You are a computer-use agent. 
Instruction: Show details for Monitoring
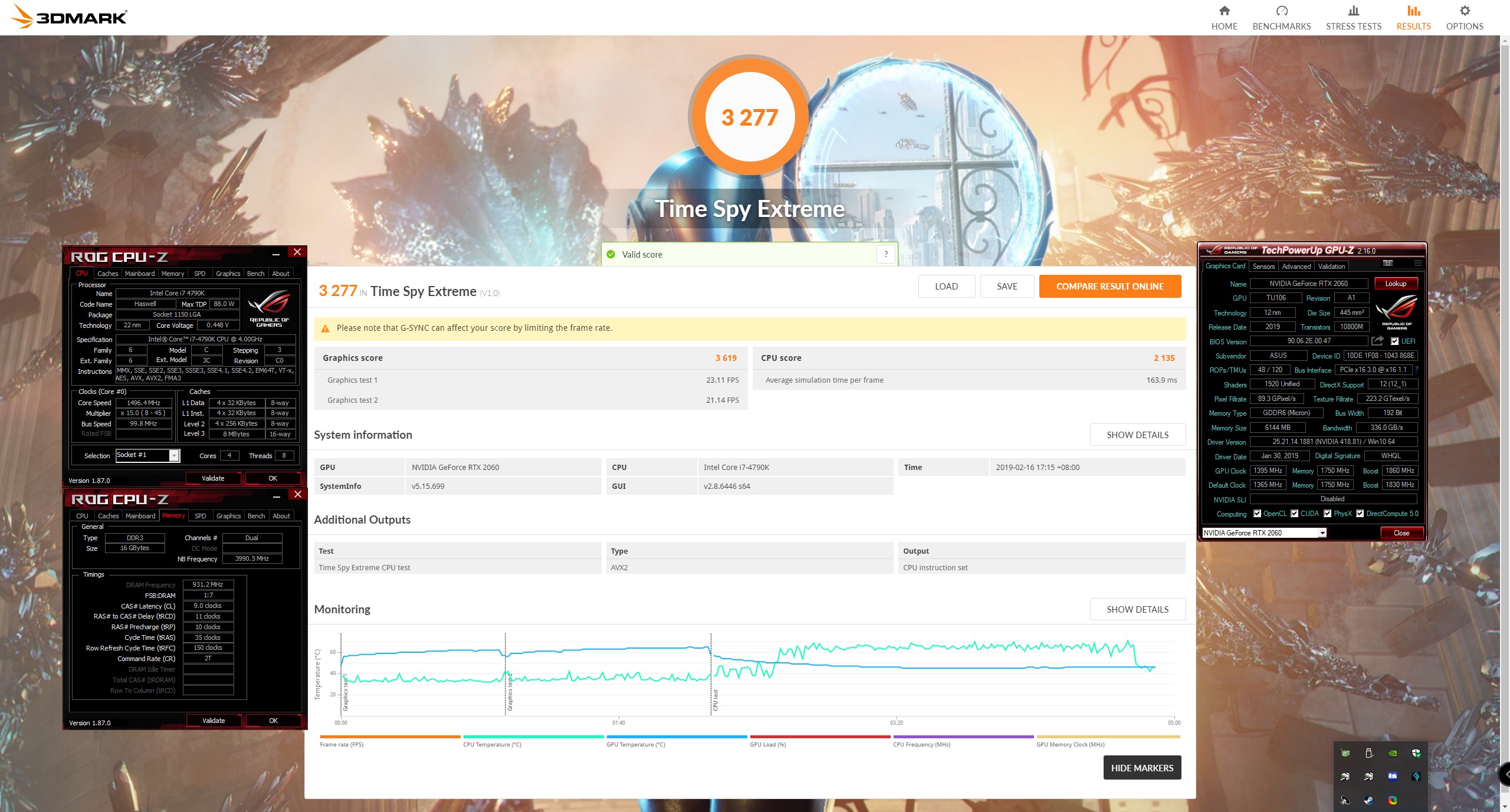tap(1137, 610)
